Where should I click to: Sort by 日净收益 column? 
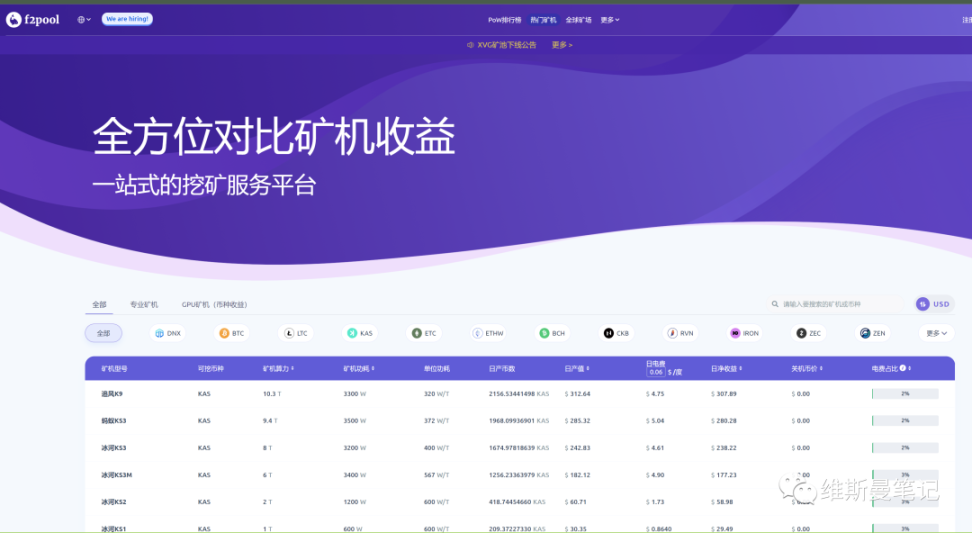pyautogui.click(x=726, y=369)
